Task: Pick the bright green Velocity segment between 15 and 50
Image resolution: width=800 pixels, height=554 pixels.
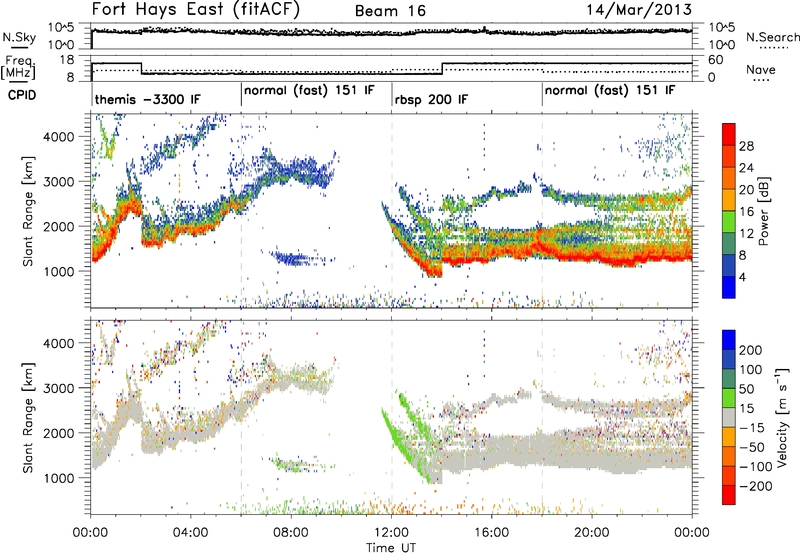Action: [x=729, y=398]
